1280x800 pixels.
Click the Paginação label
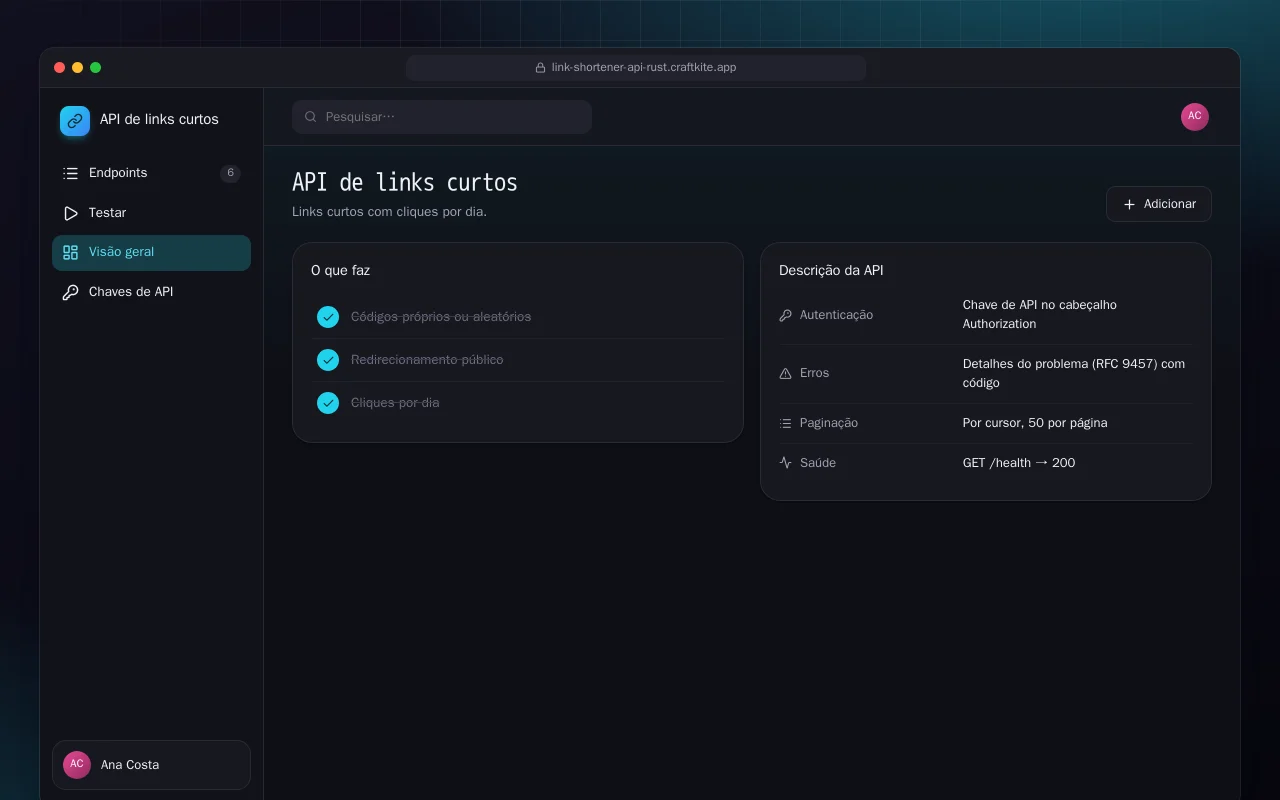click(829, 423)
